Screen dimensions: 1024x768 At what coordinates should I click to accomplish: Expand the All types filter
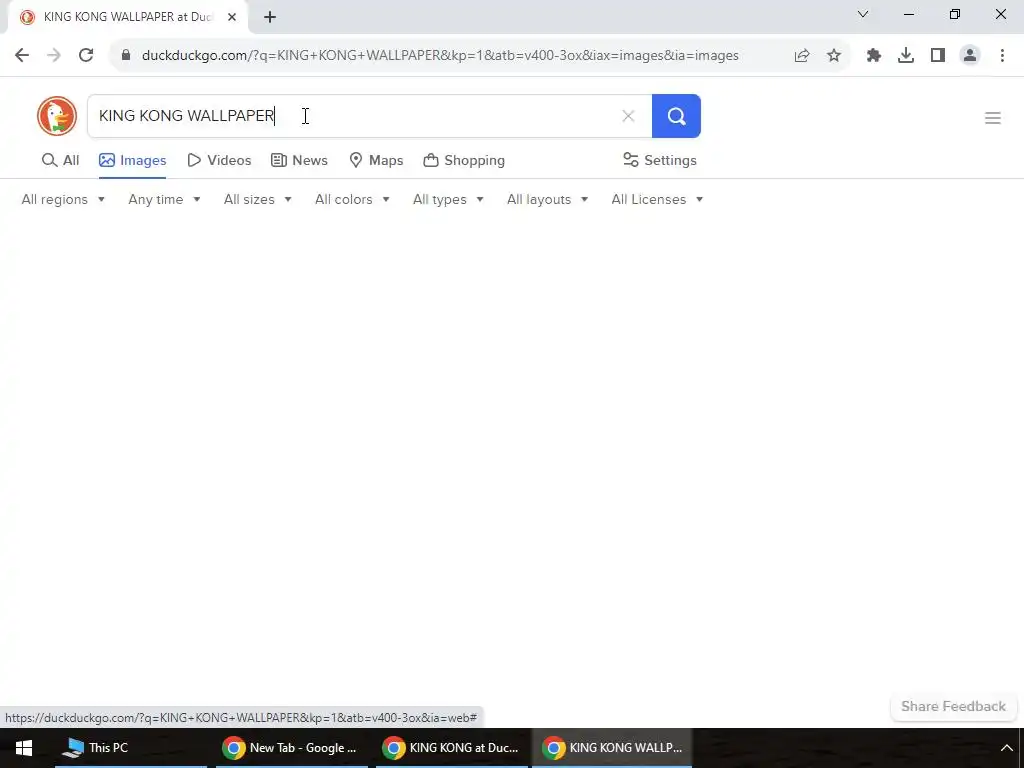point(448,199)
